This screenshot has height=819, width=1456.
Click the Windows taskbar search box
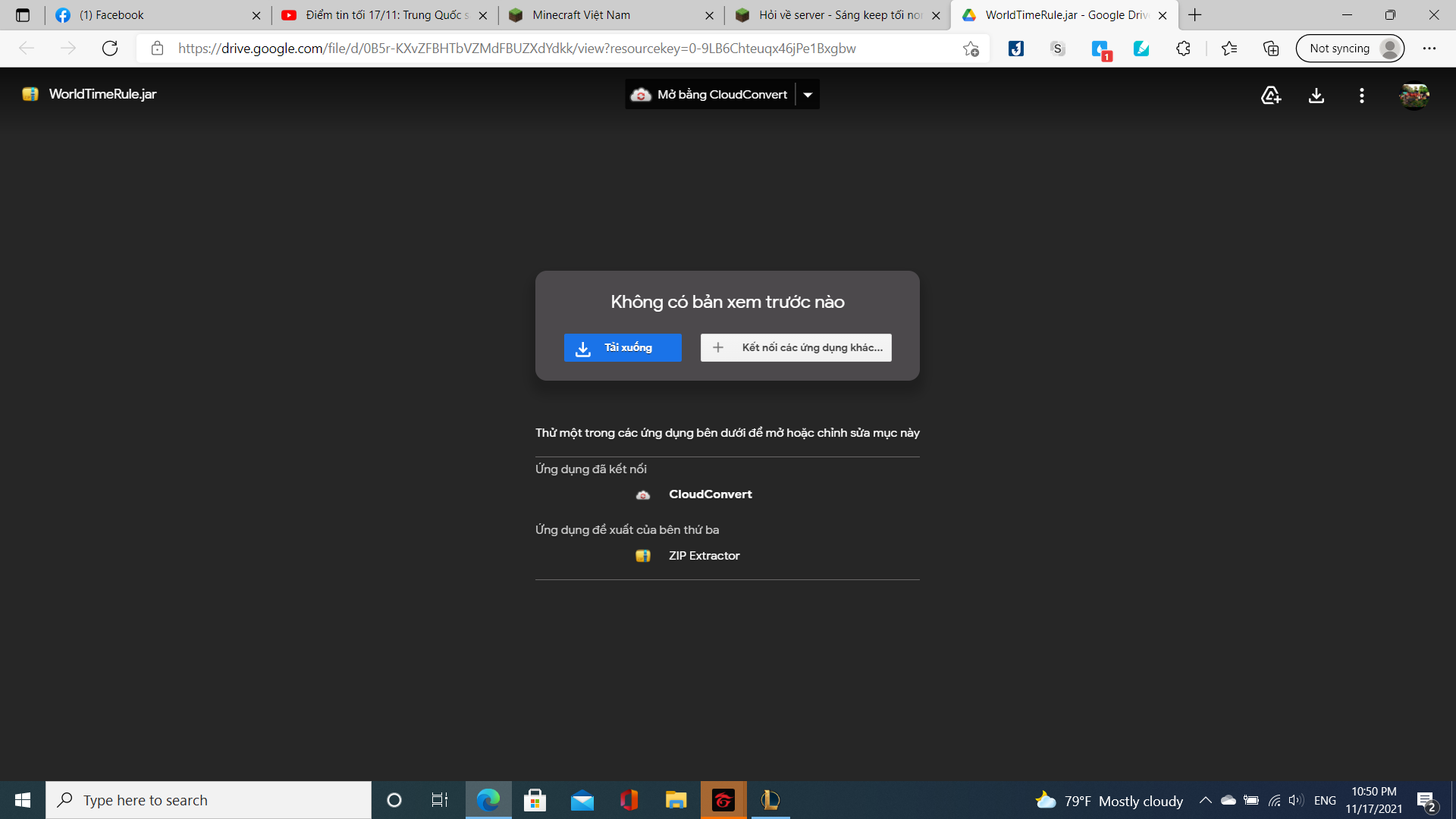[209, 800]
